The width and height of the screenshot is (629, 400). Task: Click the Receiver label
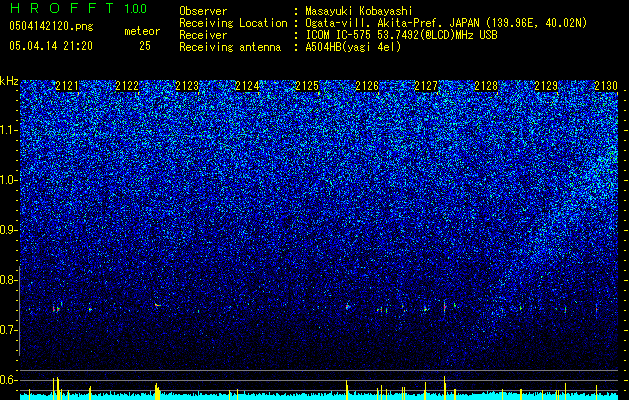click(203, 35)
